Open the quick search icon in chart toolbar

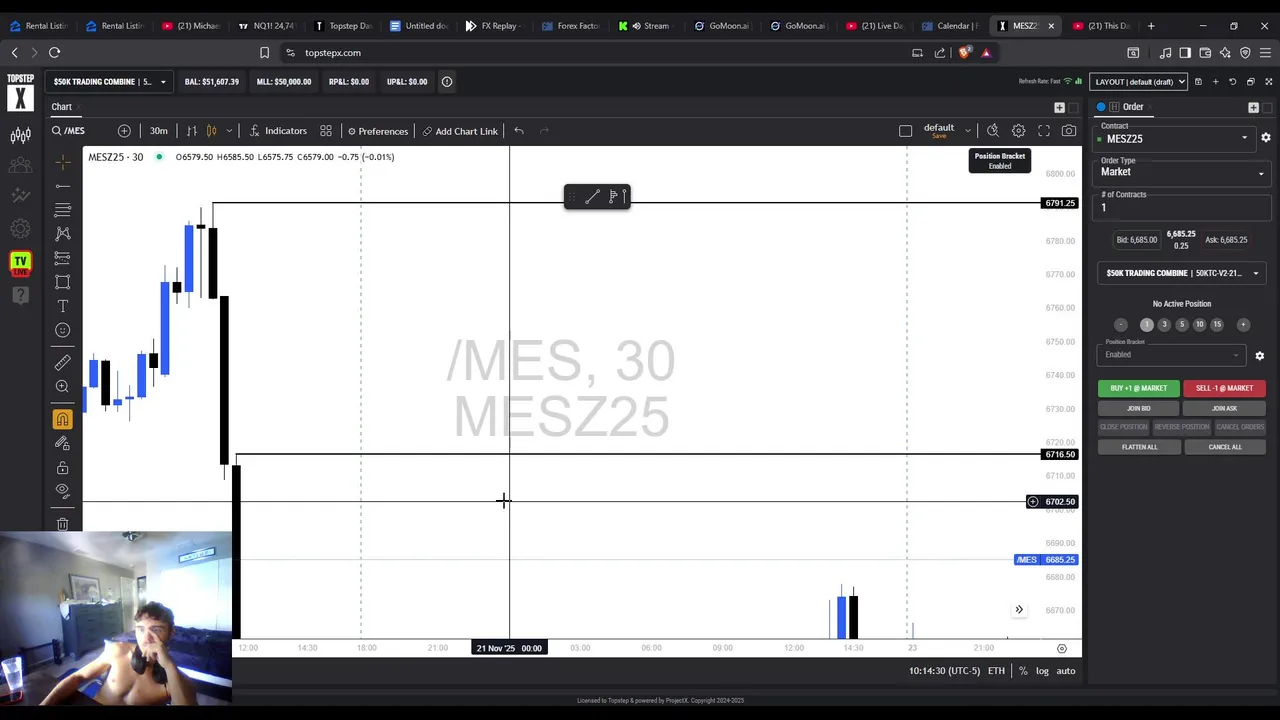coord(993,131)
